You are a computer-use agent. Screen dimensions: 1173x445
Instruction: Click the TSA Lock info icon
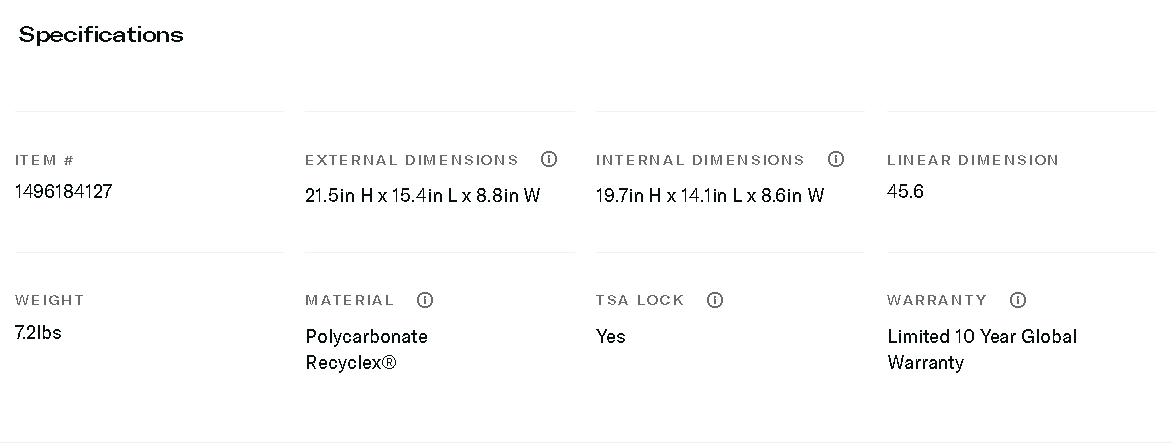[x=715, y=300]
